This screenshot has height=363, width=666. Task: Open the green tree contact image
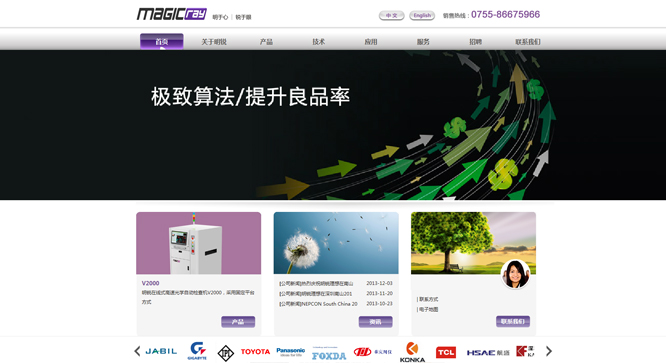[473, 243]
